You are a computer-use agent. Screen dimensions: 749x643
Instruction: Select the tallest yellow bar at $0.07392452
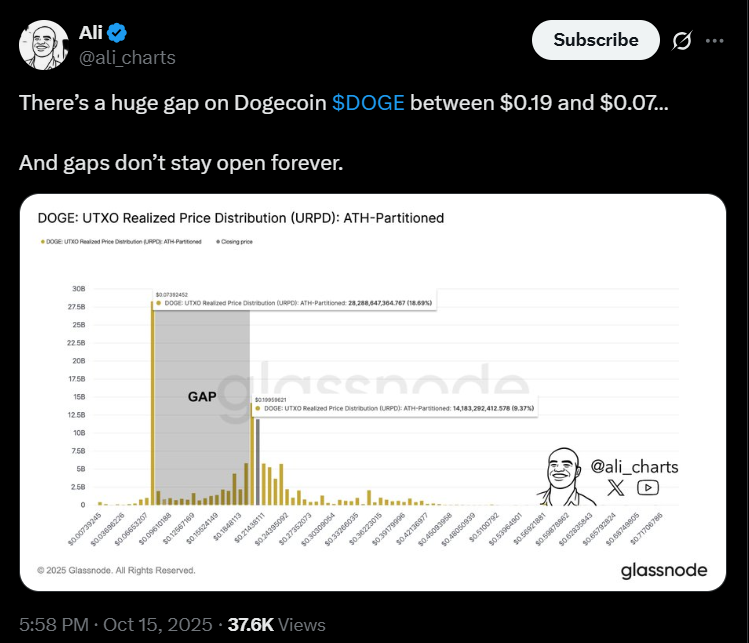point(153,400)
